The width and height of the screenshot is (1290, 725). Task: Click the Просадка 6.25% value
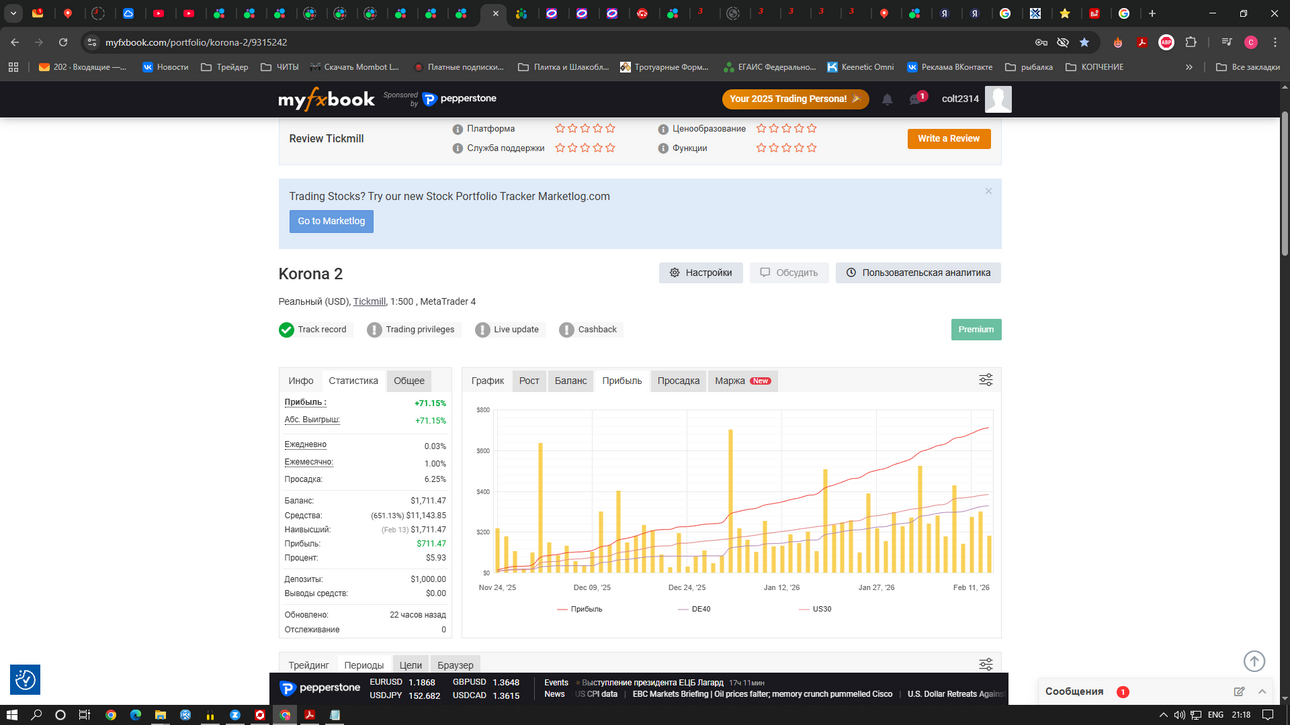point(435,480)
